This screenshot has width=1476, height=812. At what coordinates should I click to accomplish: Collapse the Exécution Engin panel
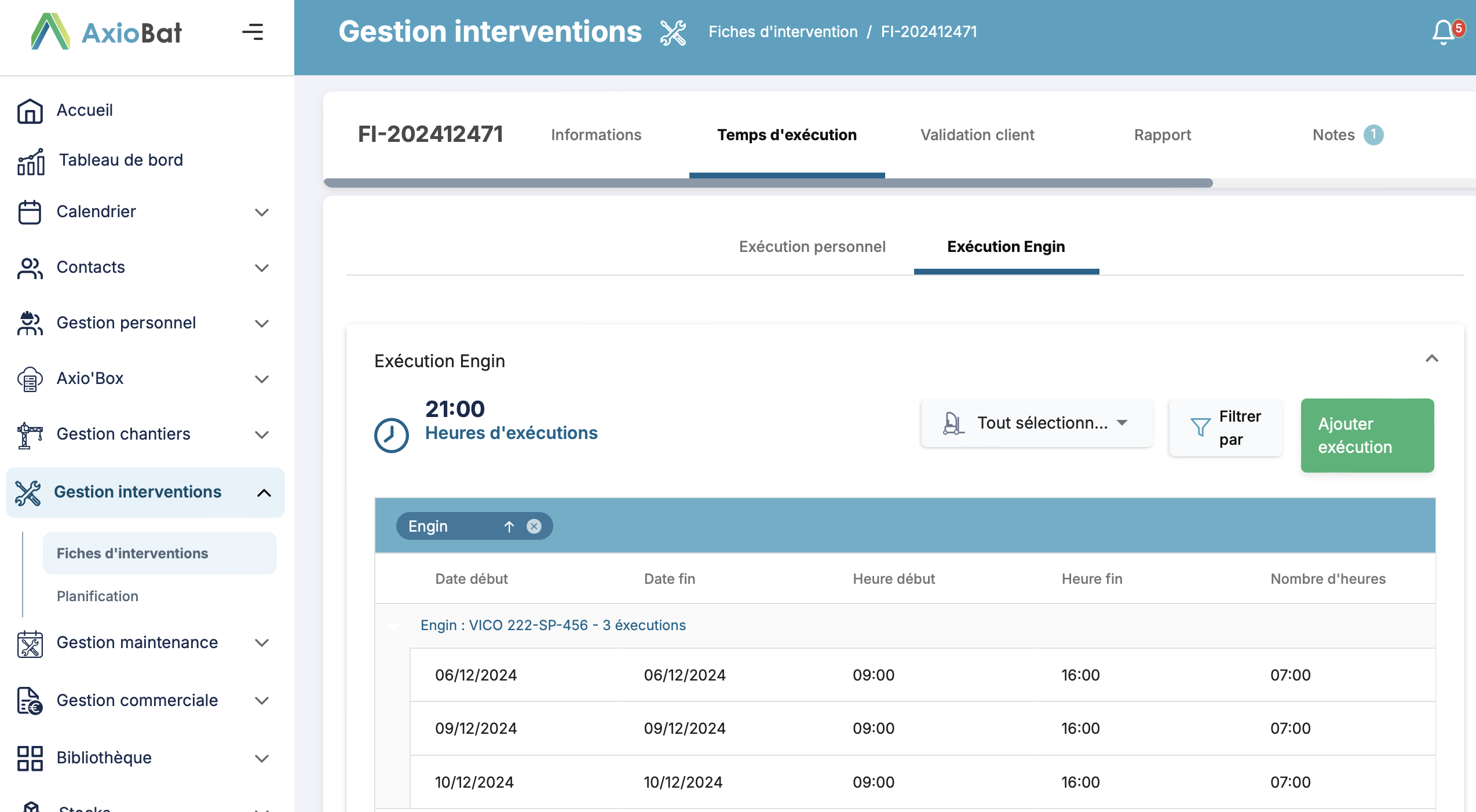click(1431, 359)
